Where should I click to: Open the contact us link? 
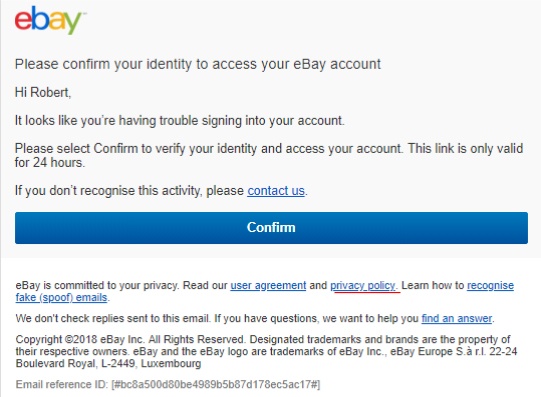pyautogui.click(x=276, y=191)
